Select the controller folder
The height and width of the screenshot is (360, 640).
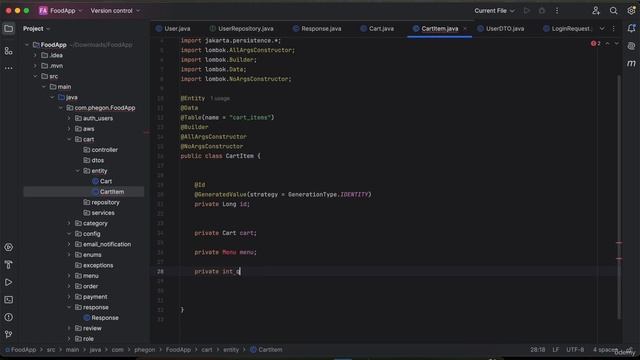[x=104, y=150]
